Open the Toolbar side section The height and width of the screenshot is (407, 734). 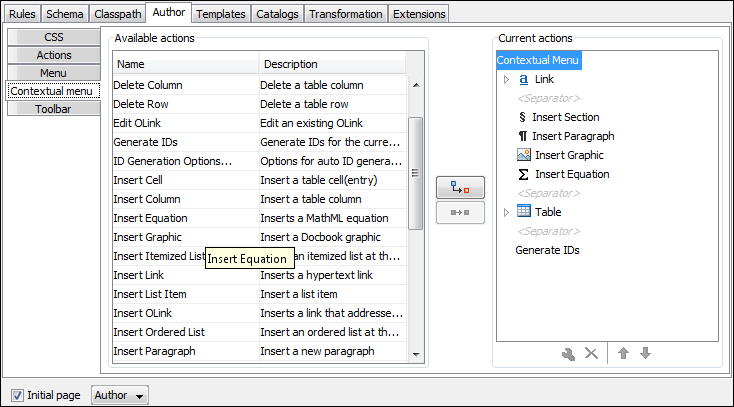(53, 108)
